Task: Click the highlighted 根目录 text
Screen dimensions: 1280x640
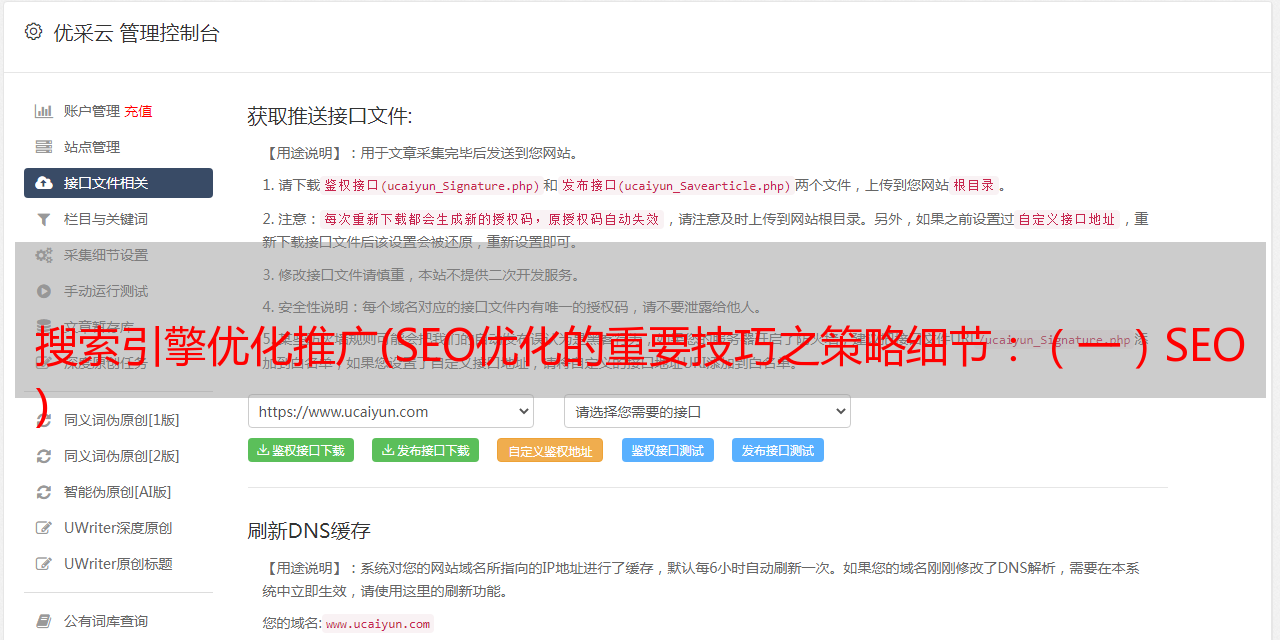Action: click(x=974, y=185)
